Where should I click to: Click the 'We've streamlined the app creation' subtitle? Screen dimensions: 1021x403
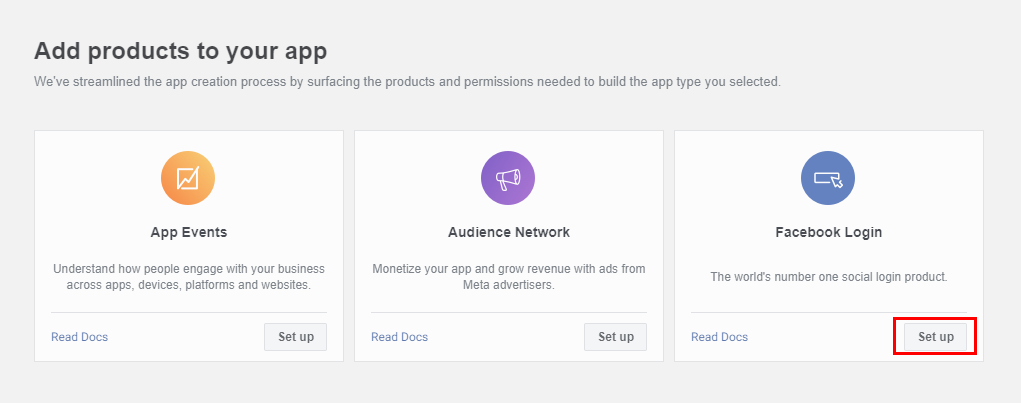tap(407, 83)
